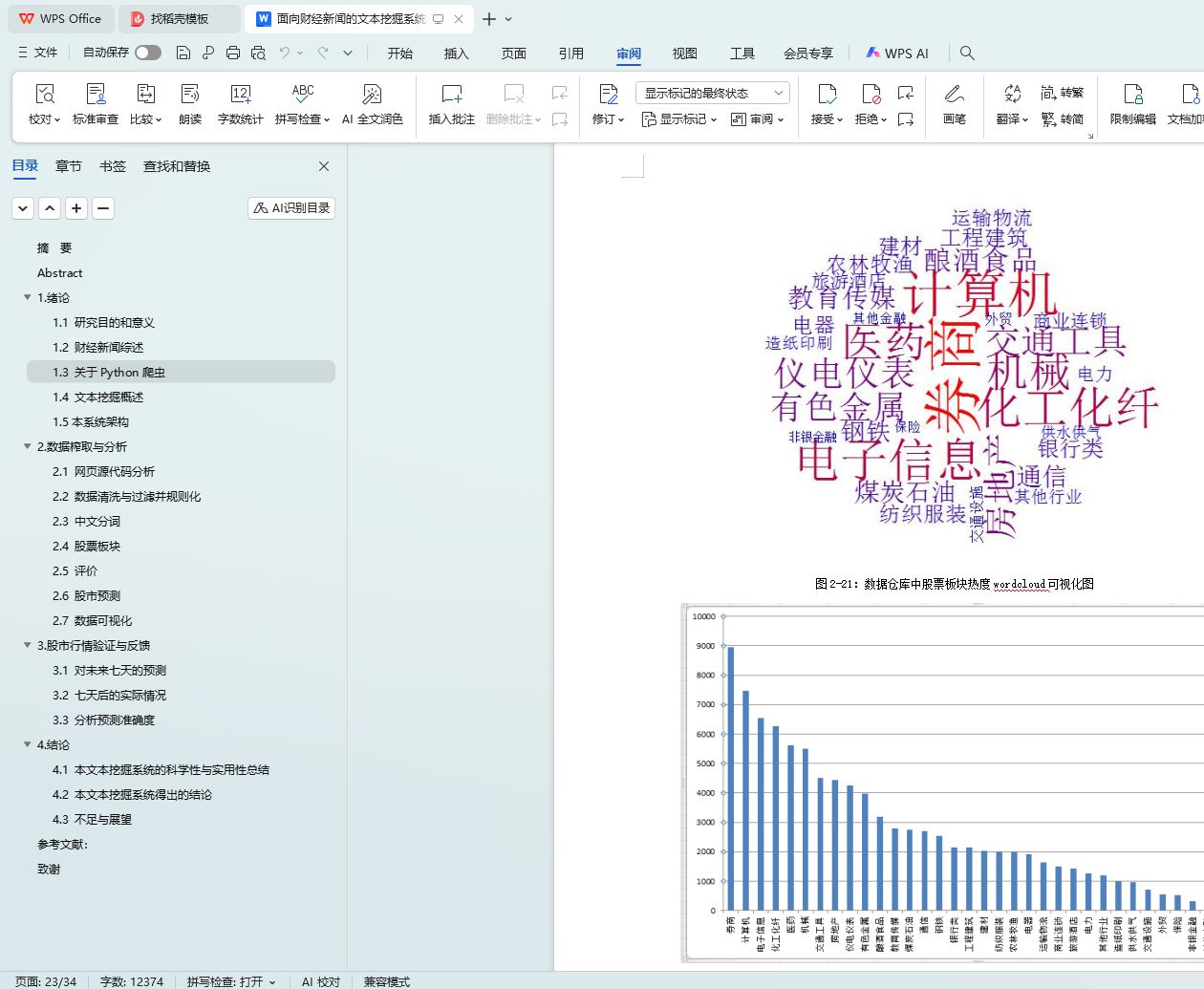
Task: Click the 插入批注 insert comment icon
Action: (451, 95)
